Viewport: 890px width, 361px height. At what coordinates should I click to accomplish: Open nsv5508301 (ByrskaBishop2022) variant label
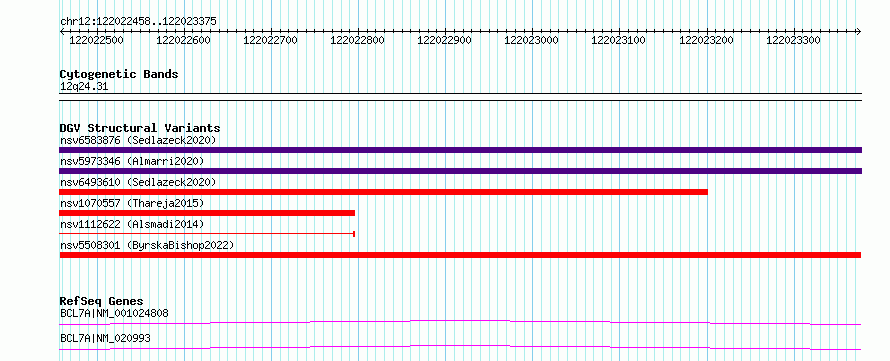(147, 245)
